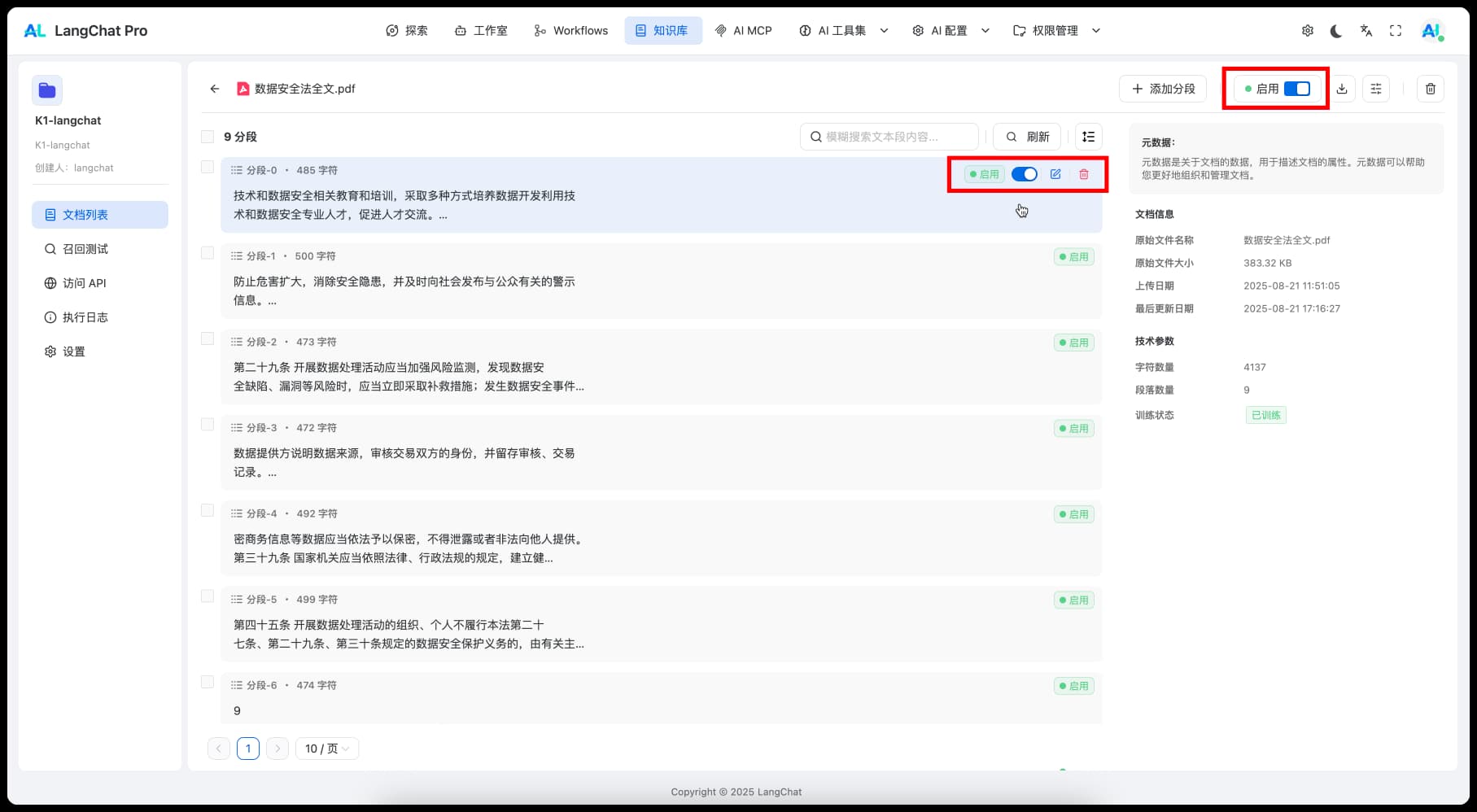Switch to dark mode moon icon
The width and height of the screenshot is (1477, 812).
coord(1336,31)
